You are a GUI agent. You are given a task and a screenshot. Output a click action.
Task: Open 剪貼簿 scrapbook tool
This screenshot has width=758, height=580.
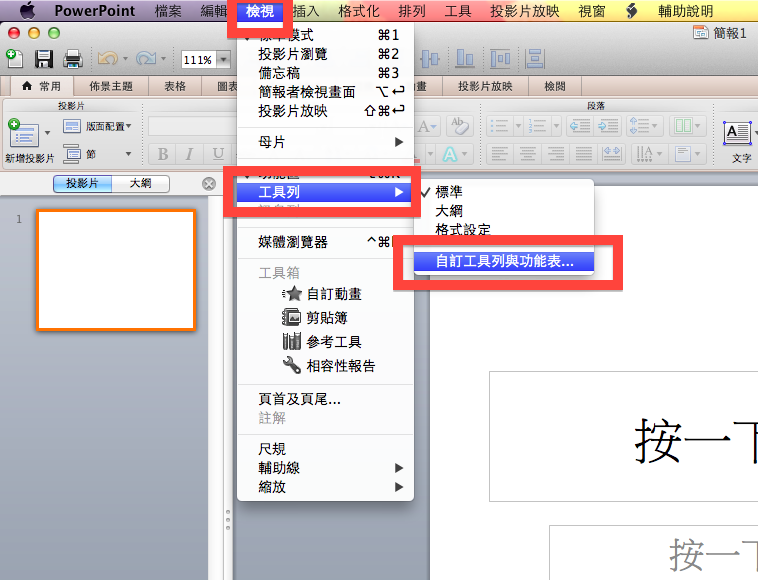click(325, 318)
